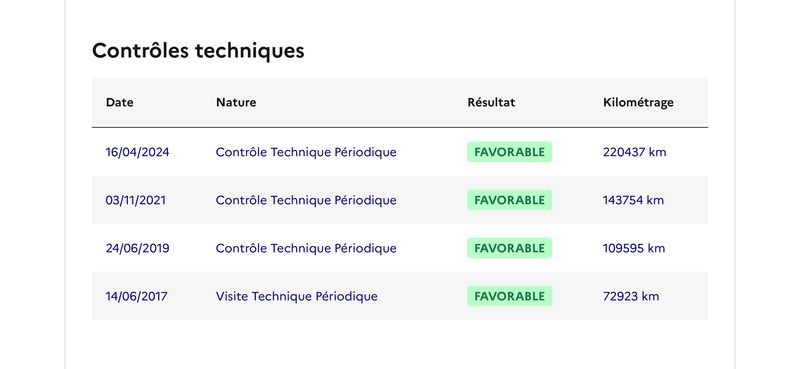Open Contrôle Technique Périodique from 2019 row
Viewport: 800px width, 369px height.
point(306,248)
